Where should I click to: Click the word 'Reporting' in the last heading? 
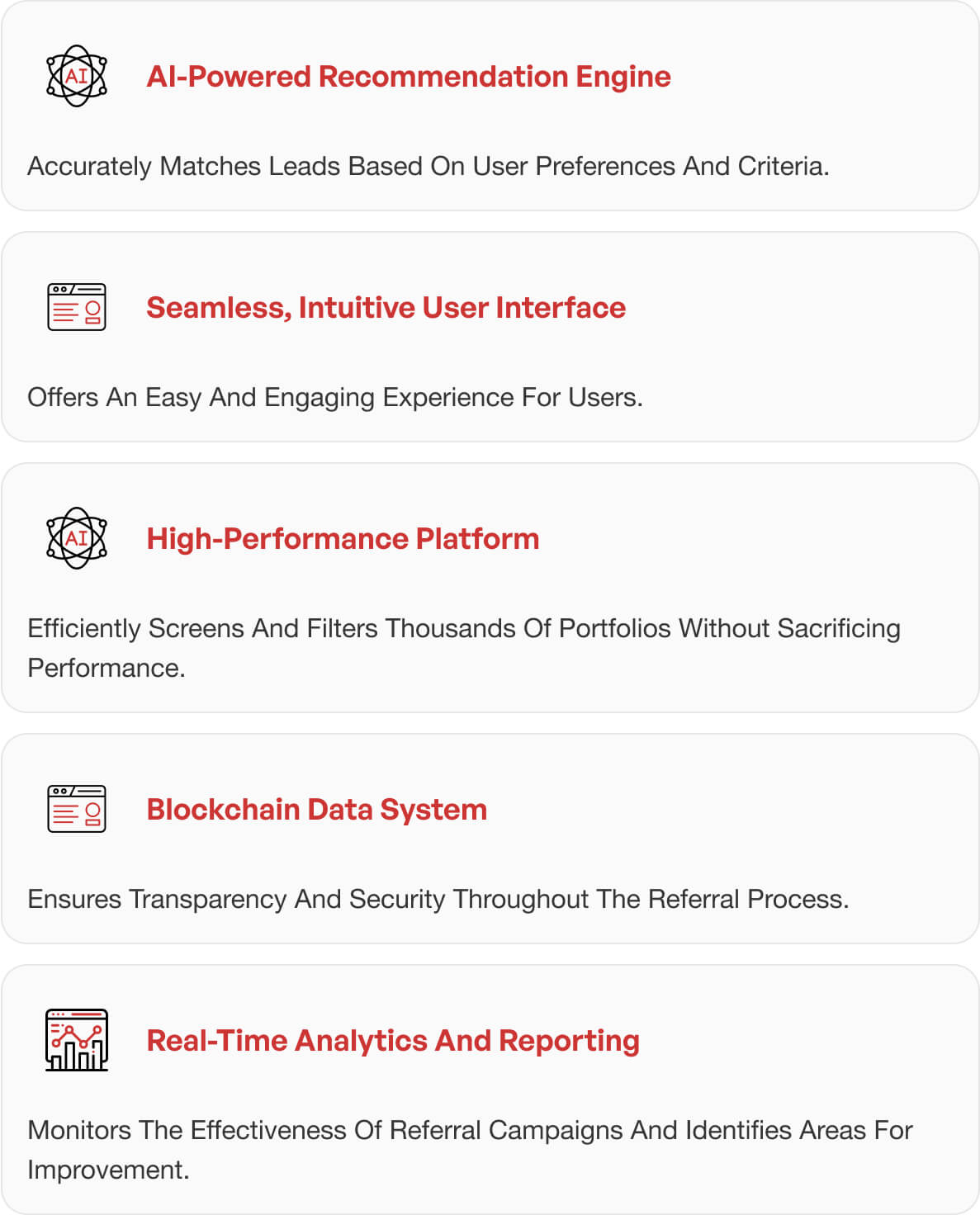click(x=570, y=1041)
